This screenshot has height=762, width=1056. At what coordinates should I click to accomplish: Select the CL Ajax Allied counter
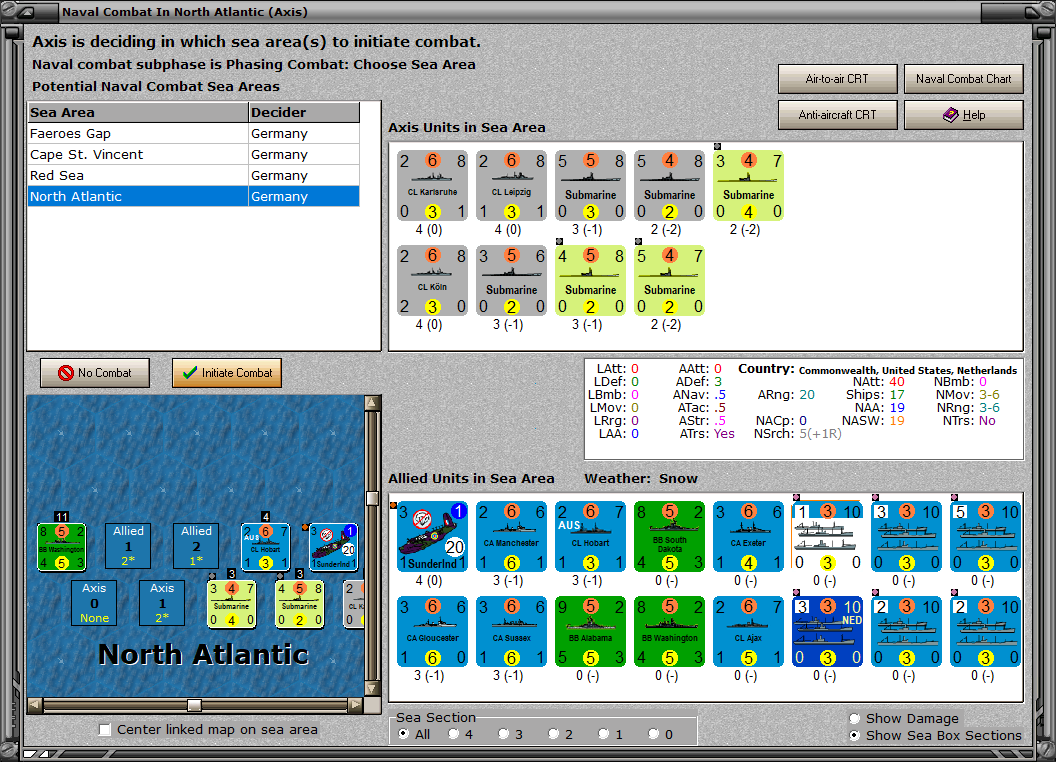point(748,631)
